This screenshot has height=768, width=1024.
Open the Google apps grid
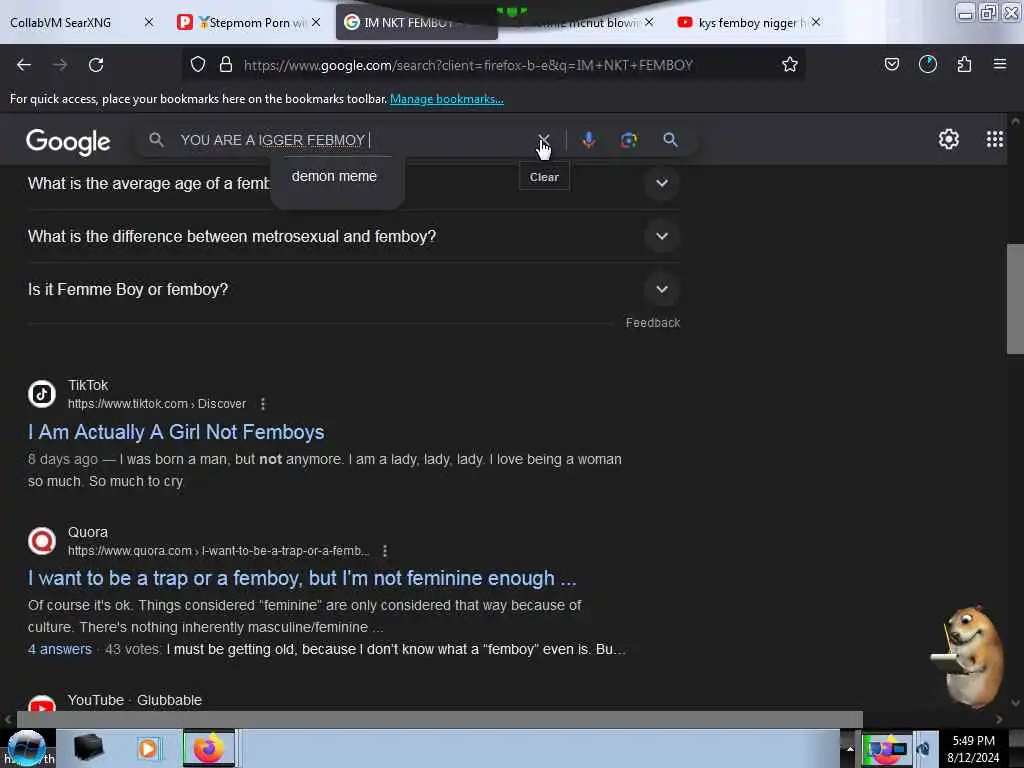pyautogui.click(x=995, y=139)
